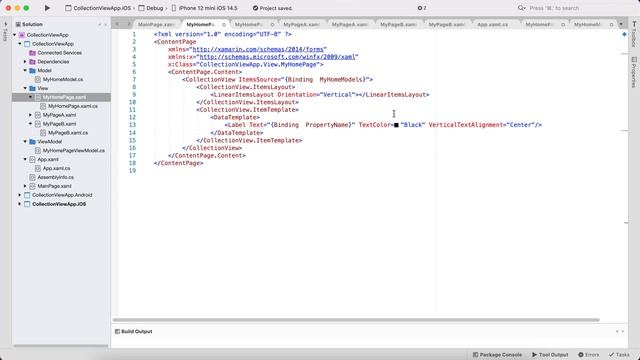Change the Debug build configuration

click(151, 8)
